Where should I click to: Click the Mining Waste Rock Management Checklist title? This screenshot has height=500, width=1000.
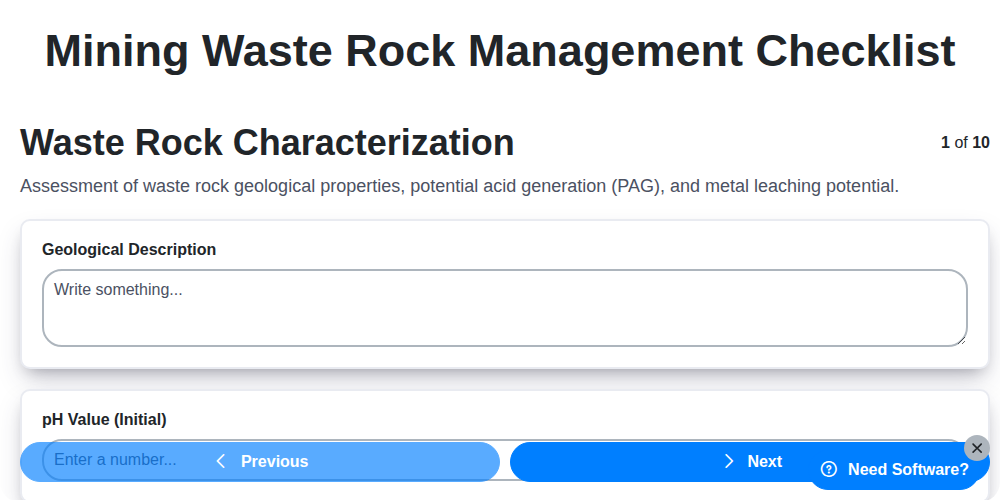500,50
